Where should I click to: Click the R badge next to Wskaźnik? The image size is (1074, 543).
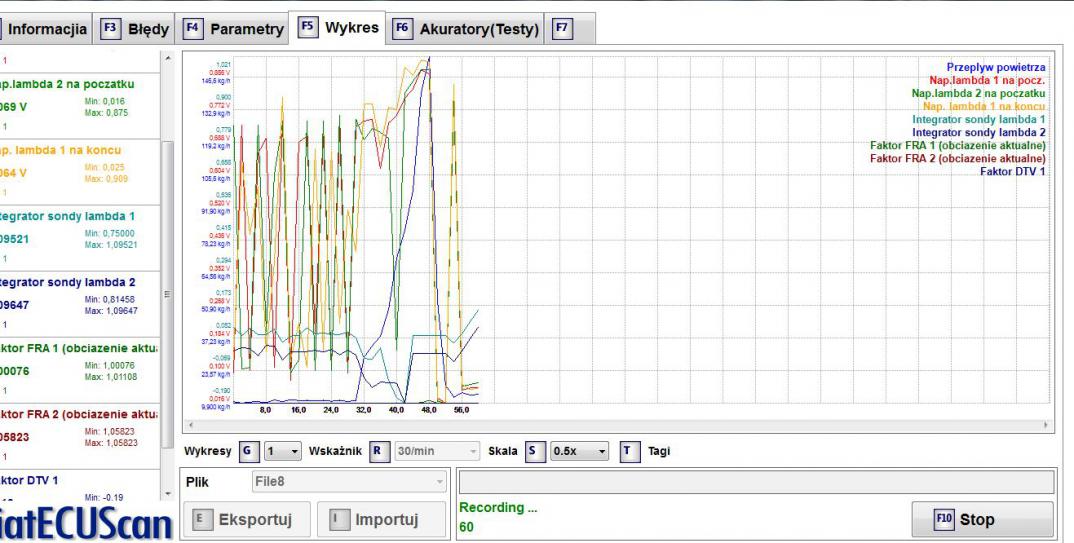(377, 451)
